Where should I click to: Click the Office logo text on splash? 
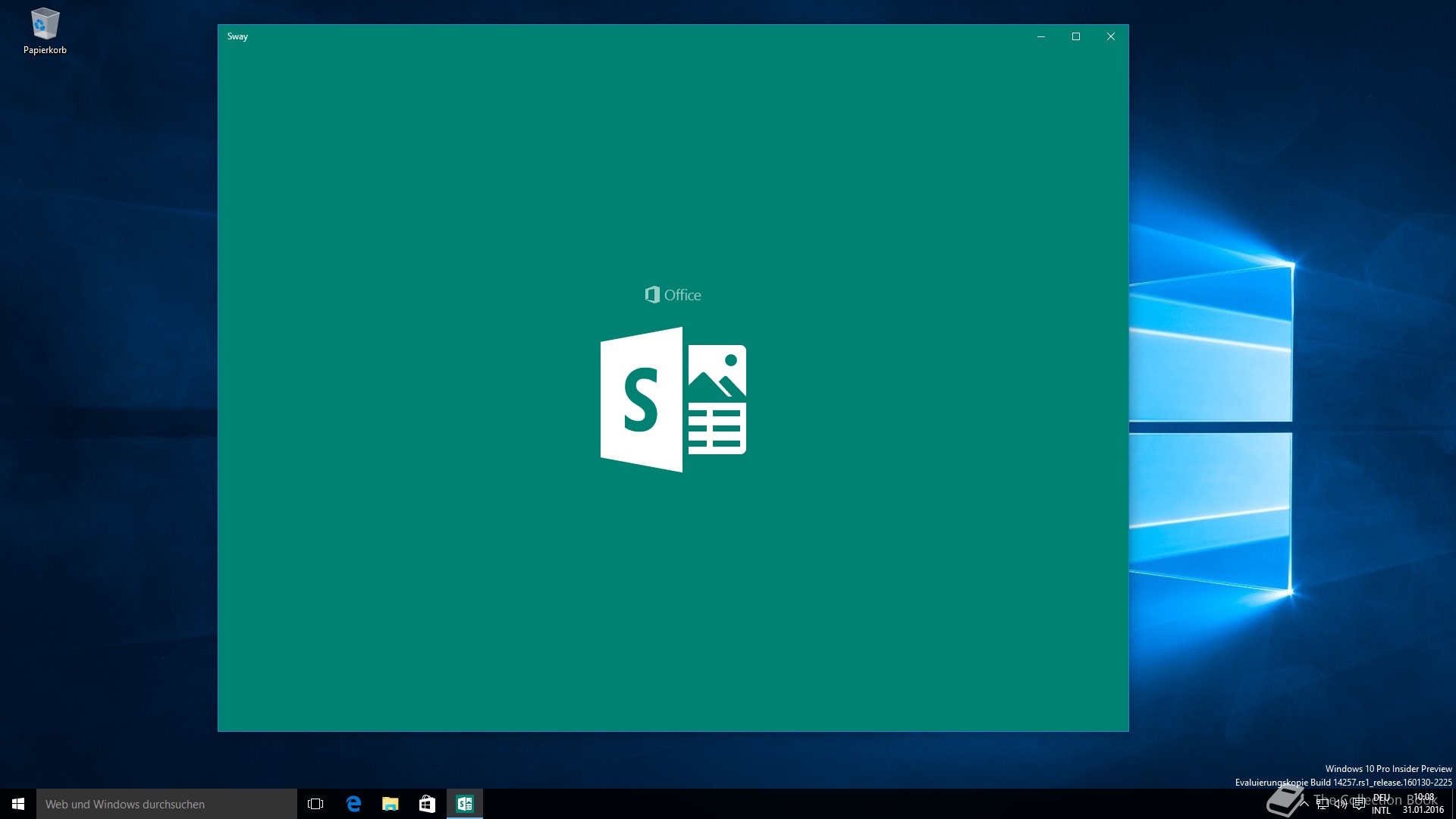click(673, 295)
